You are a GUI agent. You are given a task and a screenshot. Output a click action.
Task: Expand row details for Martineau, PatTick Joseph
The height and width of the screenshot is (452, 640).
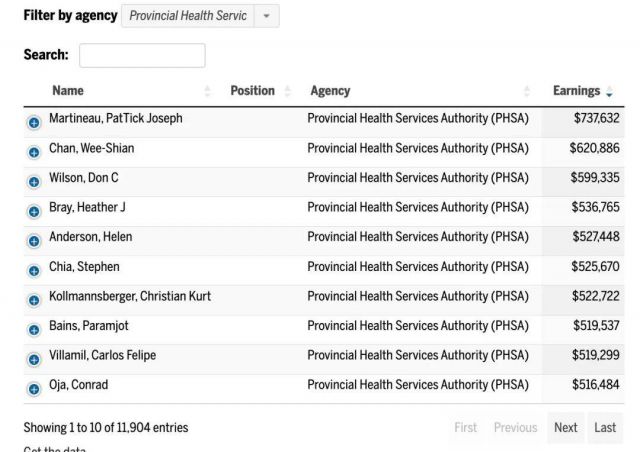coord(34,122)
